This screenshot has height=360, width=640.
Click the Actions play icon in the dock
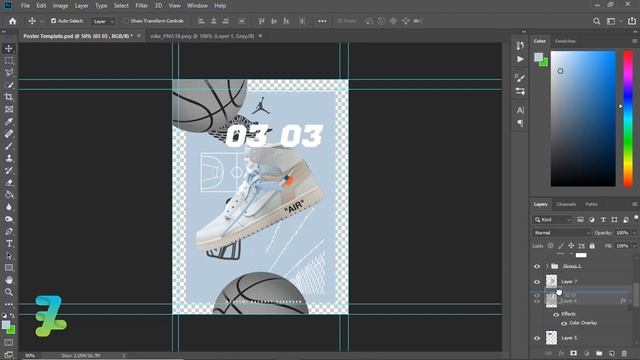coord(520,59)
